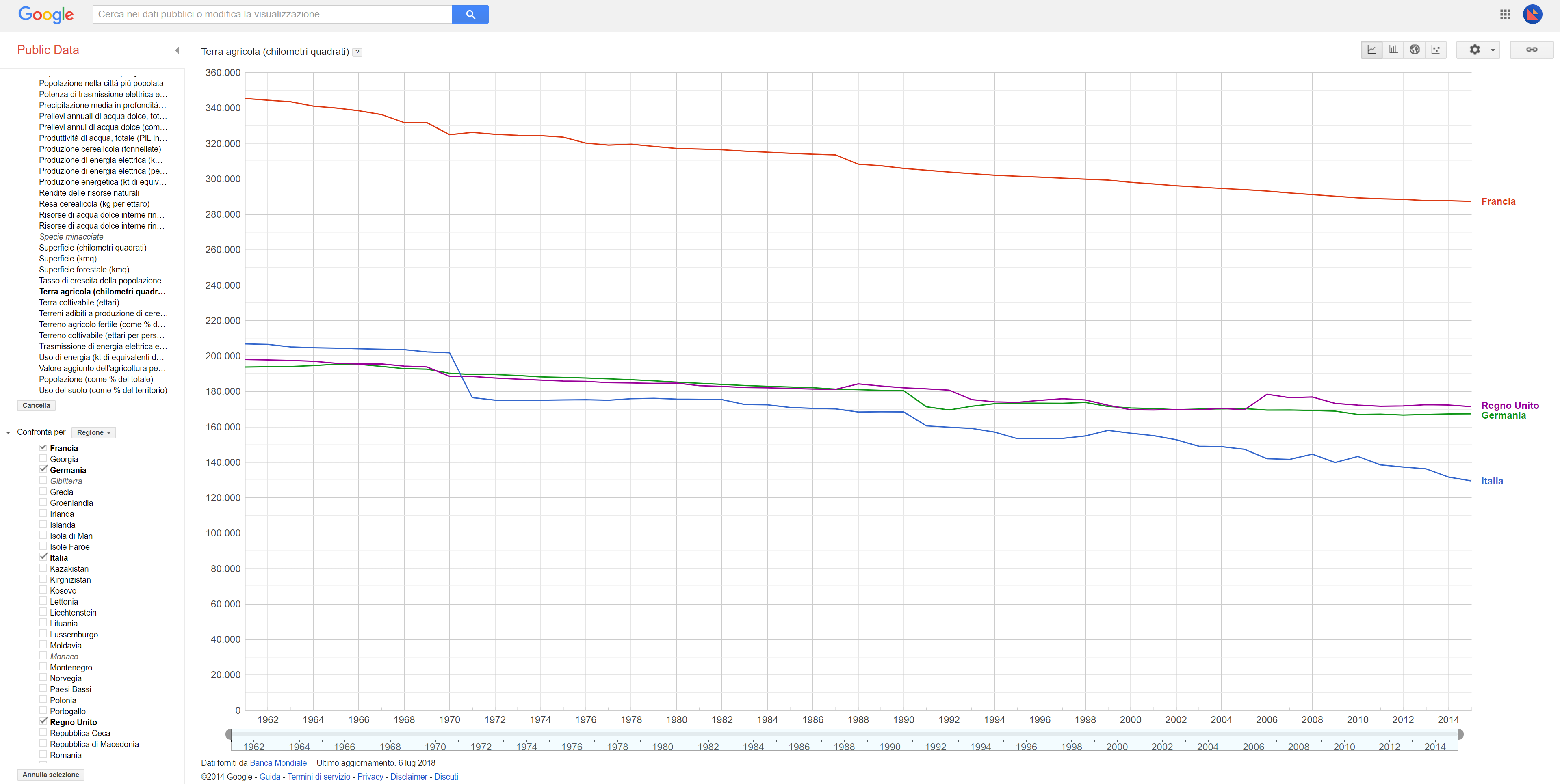Switch to line chart view
The width and height of the screenshot is (1560, 784).
pos(1371,50)
